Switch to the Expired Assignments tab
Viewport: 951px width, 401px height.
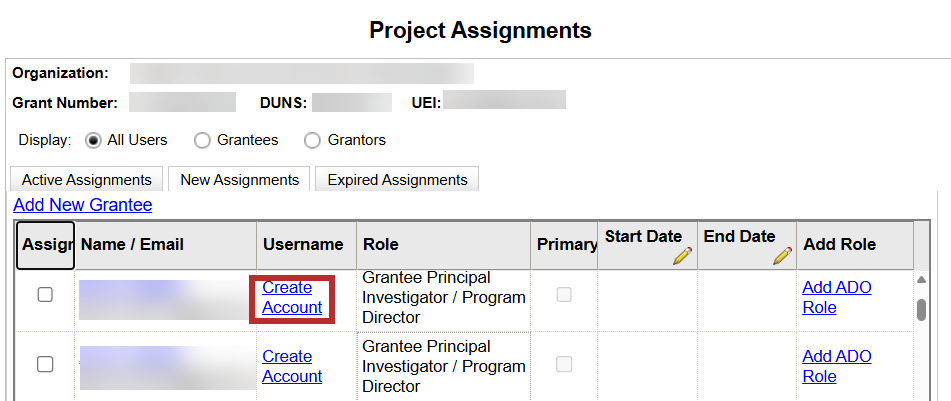coord(397,180)
